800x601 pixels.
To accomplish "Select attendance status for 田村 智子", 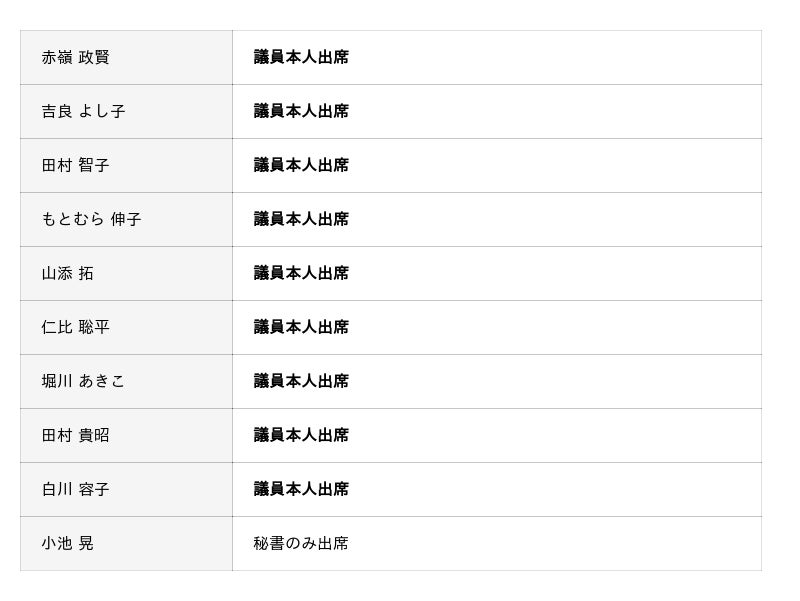I will (301, 166).
